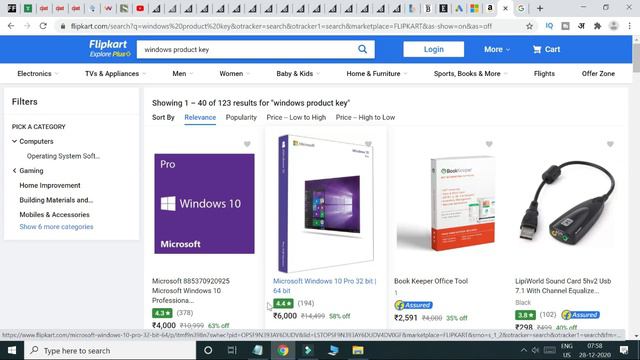Sort by Relevance
640x360 pixels.
pyautogui.click(x=200, y=118)
